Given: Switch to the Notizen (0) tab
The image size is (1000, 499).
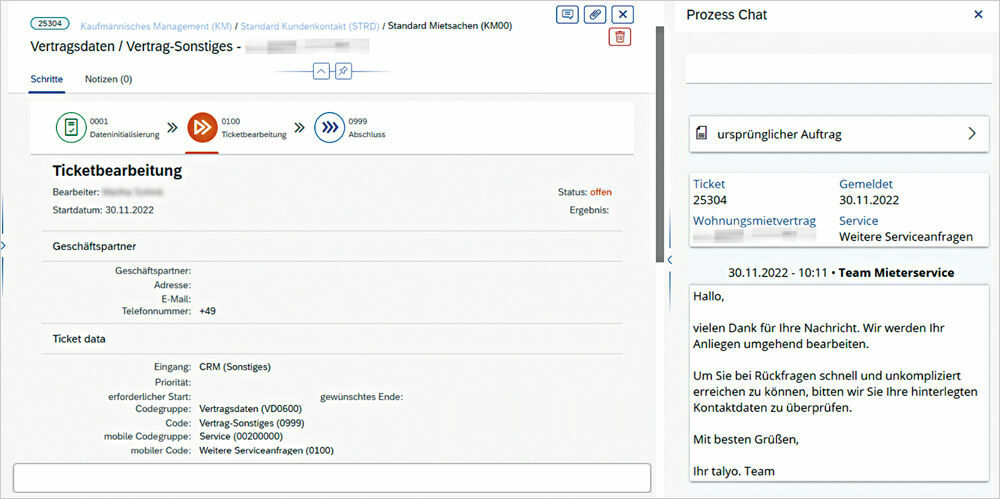Looking at the screenshot, I should [x=108, y=79].
